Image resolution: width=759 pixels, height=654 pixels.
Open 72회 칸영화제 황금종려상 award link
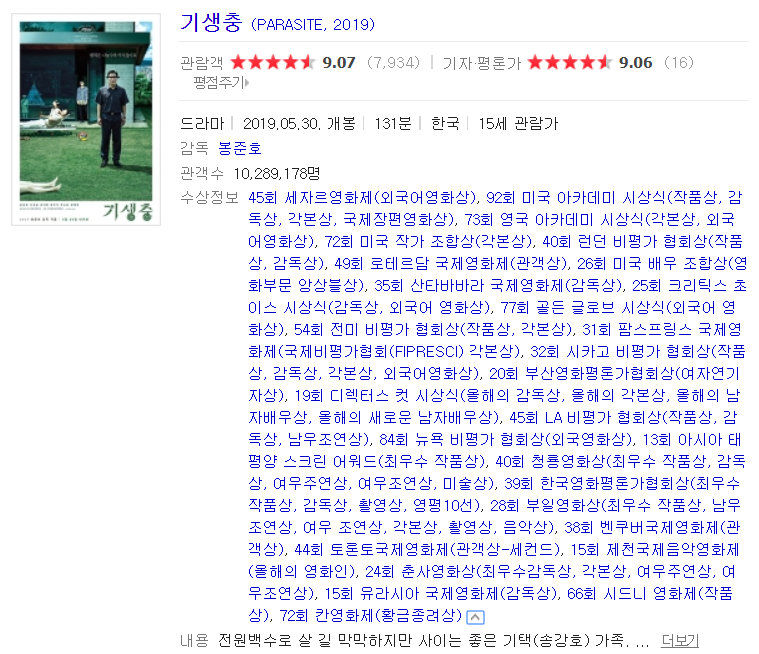click(x=371, y=615)
